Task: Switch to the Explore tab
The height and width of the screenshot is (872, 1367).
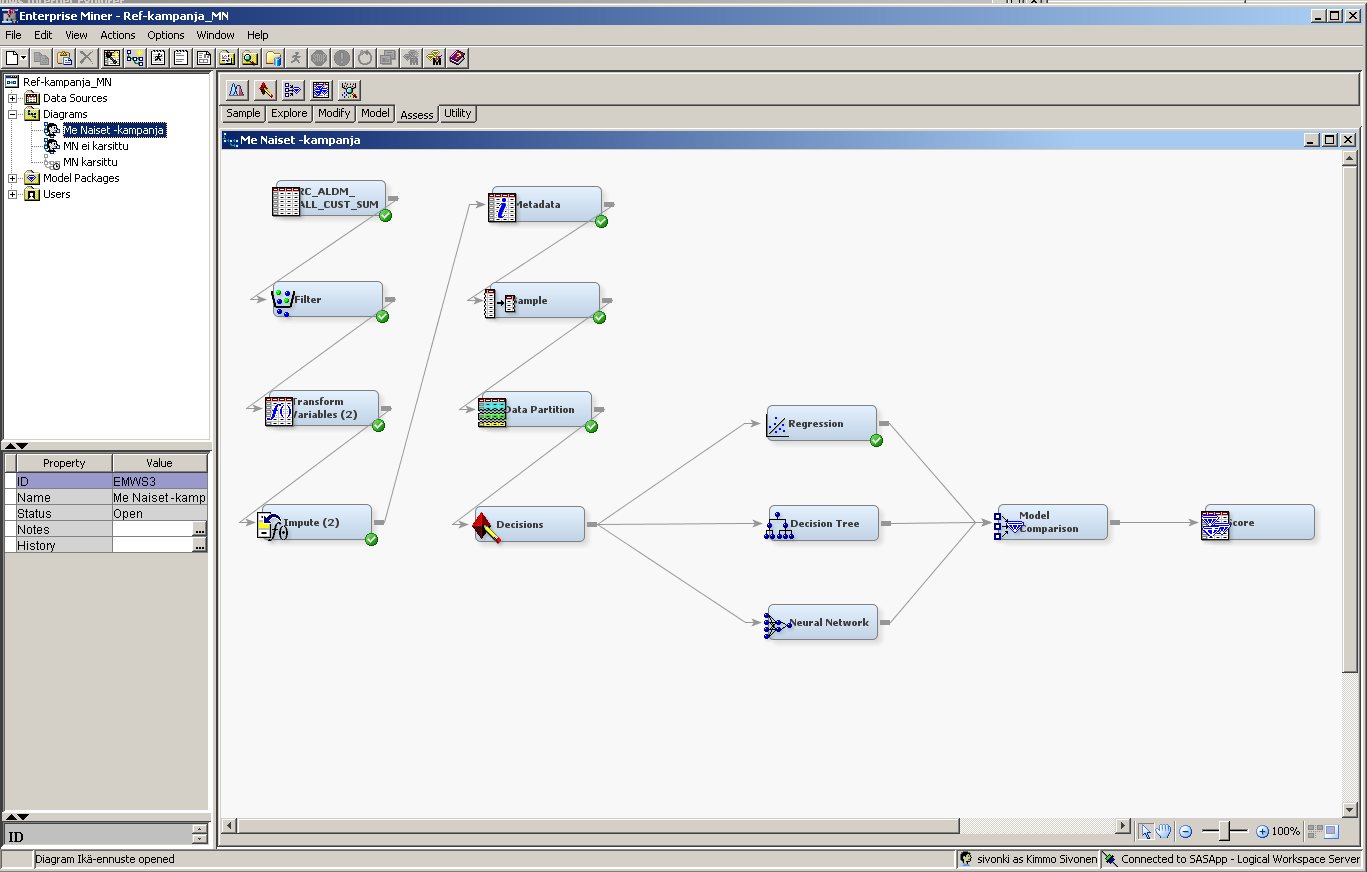Action: click(289, 114)
